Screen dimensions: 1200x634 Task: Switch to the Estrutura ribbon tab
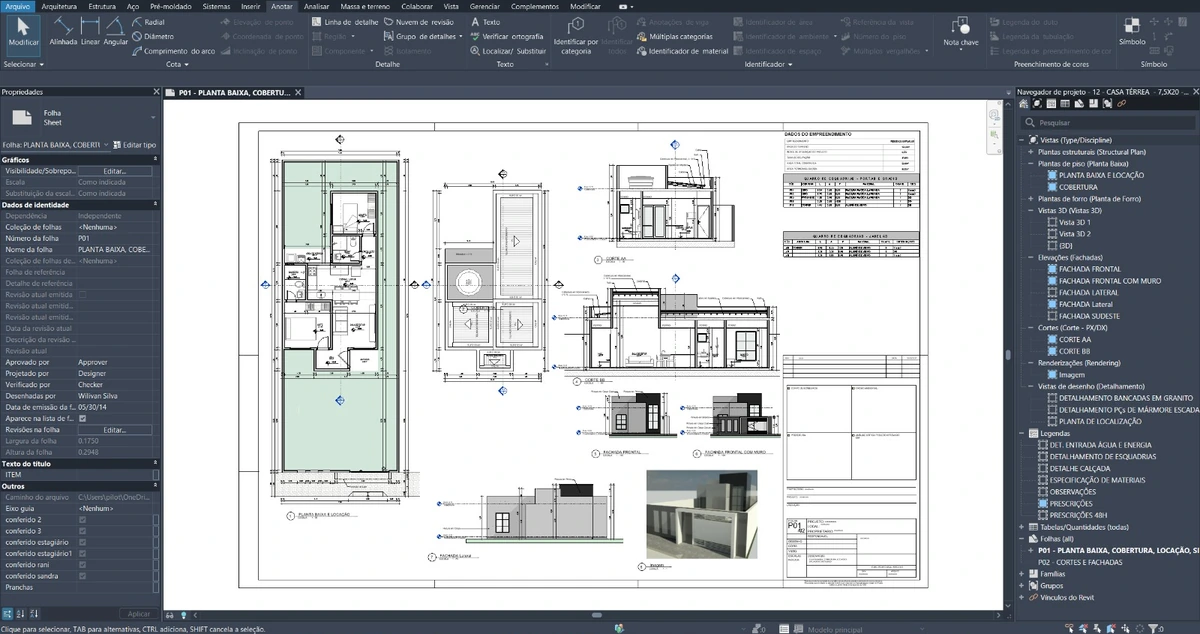tap(102, 6)
